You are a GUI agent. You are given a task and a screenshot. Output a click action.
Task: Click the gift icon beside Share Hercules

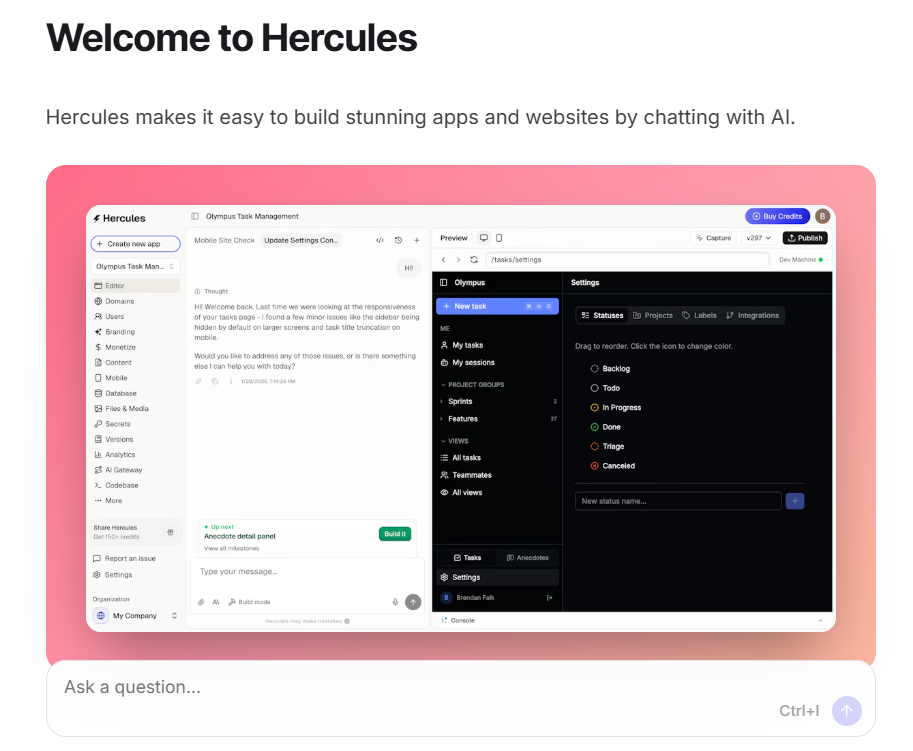170,532
